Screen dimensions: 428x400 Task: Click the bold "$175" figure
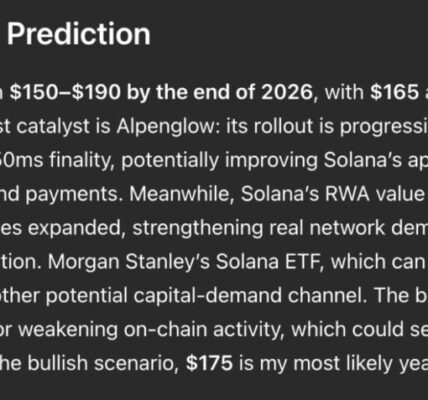209,363
